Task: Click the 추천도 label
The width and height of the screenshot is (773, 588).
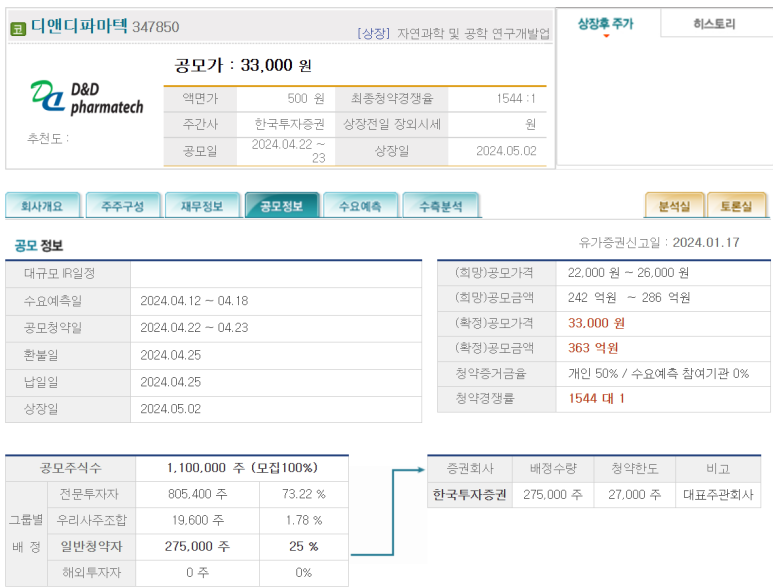Action: point(48,138)
